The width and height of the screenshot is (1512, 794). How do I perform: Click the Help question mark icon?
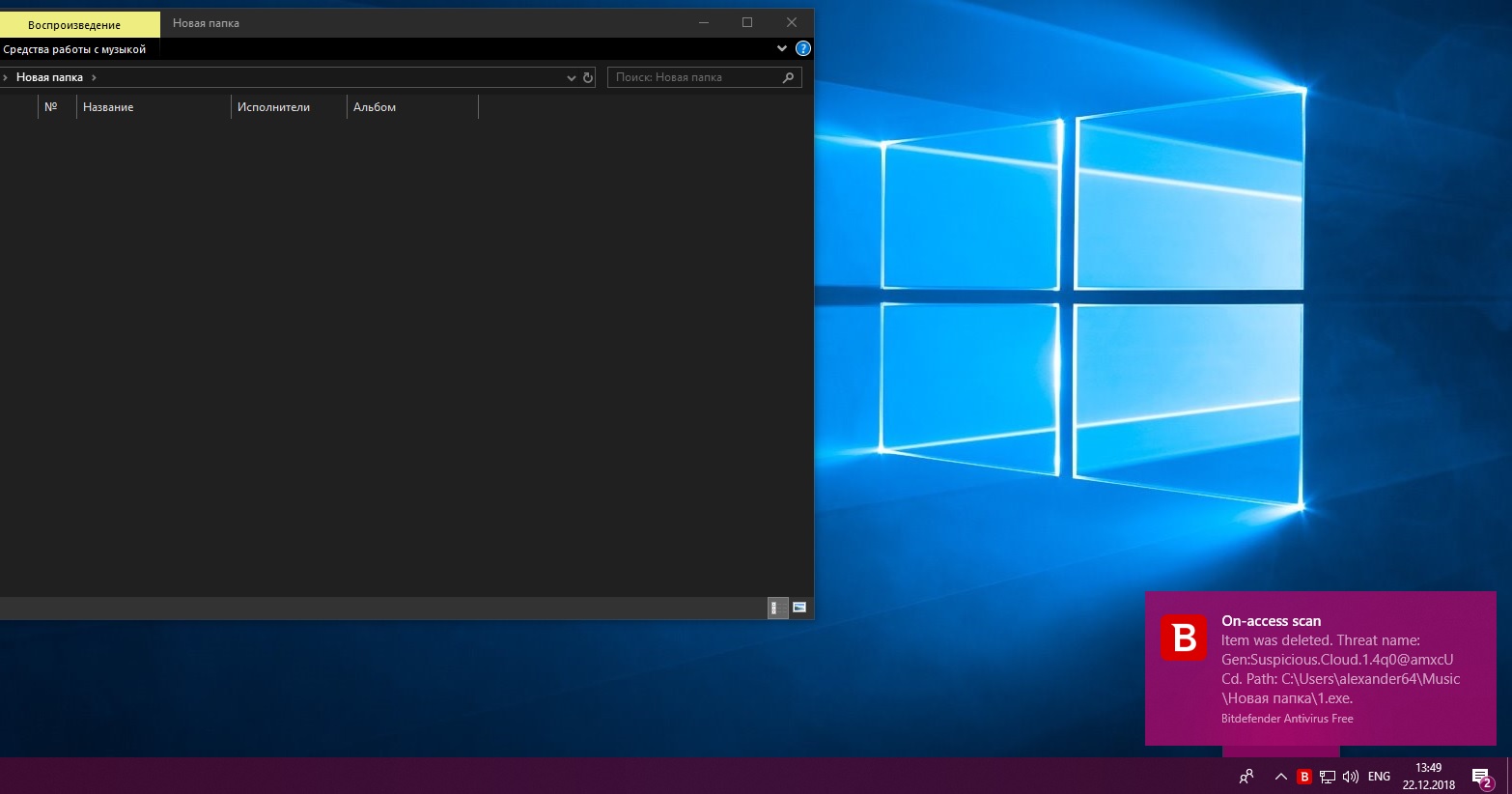[802, 48]
